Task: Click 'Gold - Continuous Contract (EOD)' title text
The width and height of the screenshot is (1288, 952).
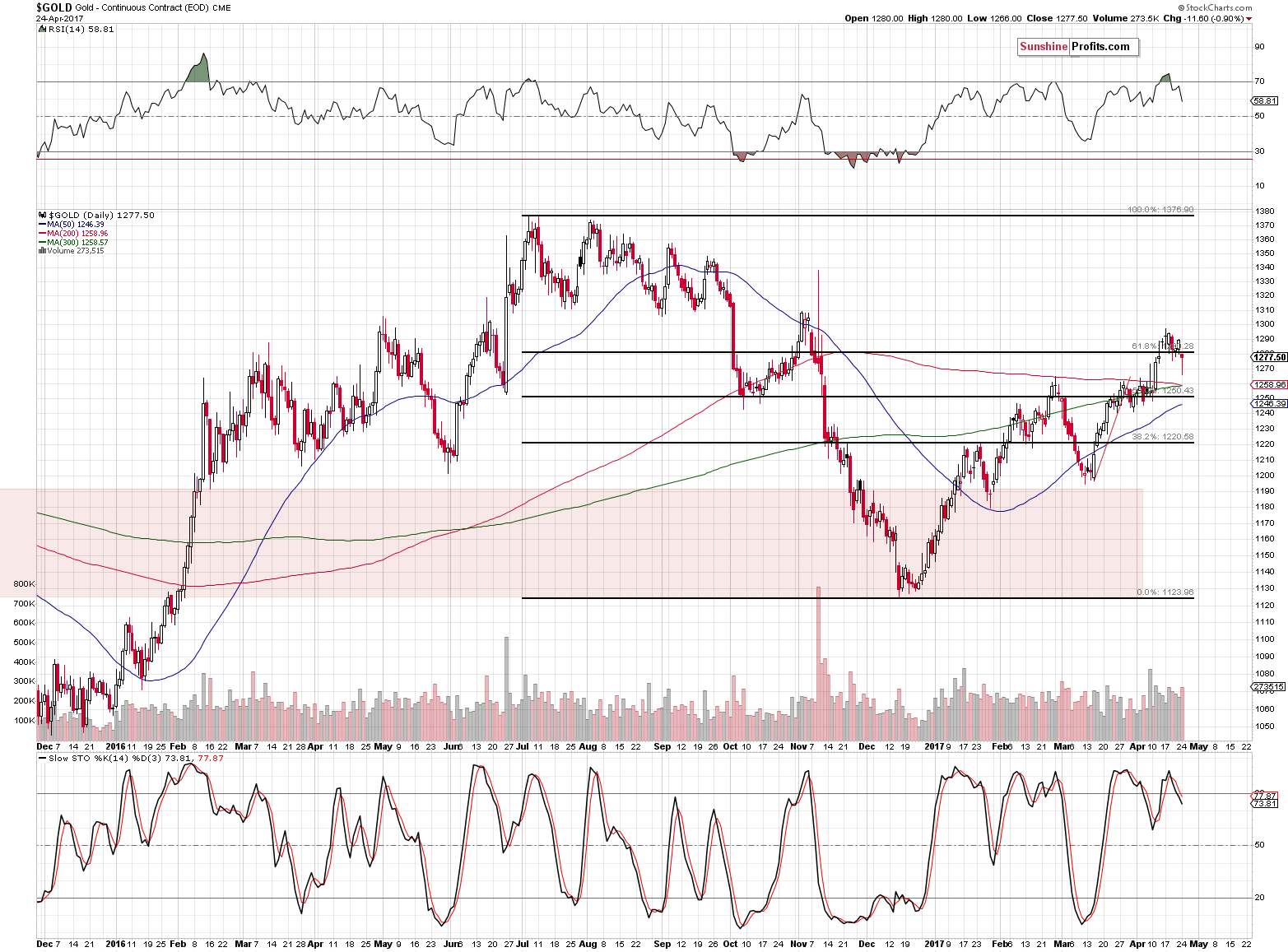Action: point(142,8)
